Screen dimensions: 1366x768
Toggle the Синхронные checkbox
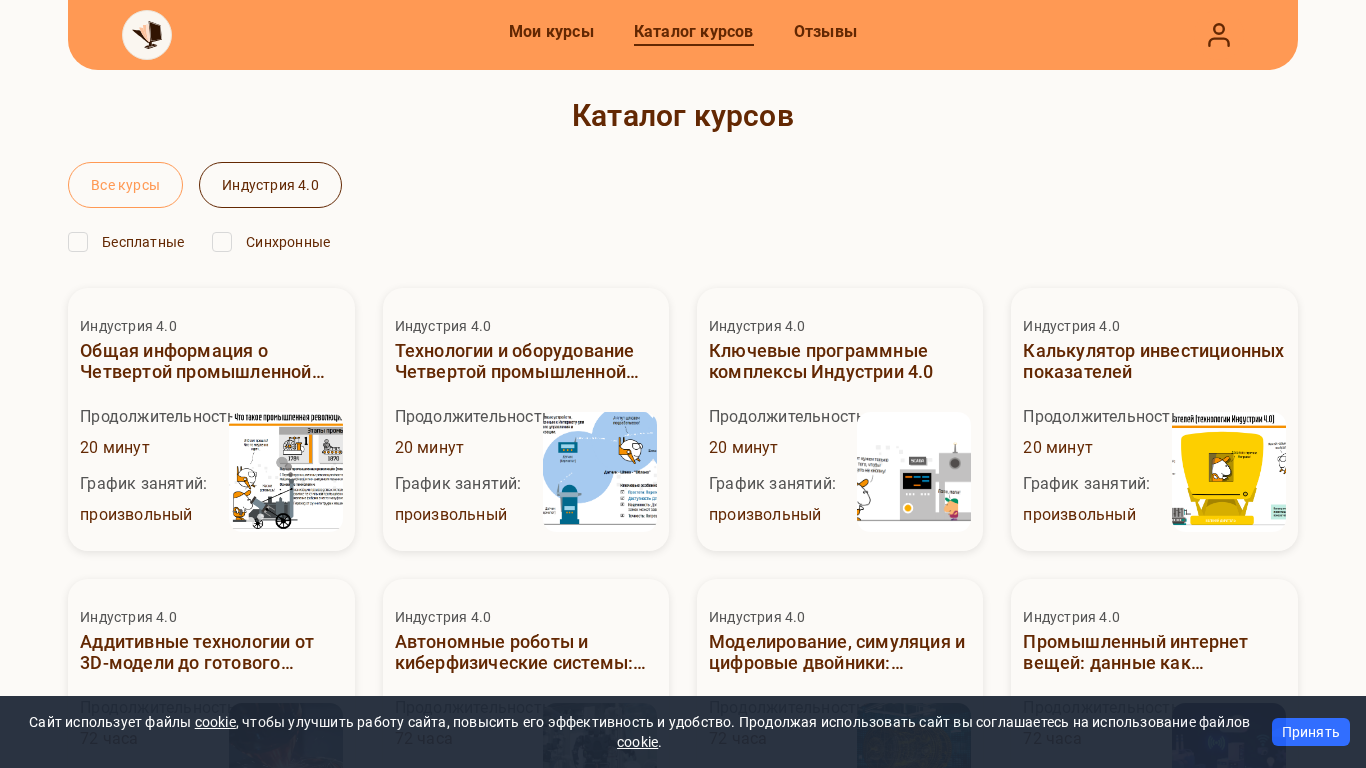point(222,242)
